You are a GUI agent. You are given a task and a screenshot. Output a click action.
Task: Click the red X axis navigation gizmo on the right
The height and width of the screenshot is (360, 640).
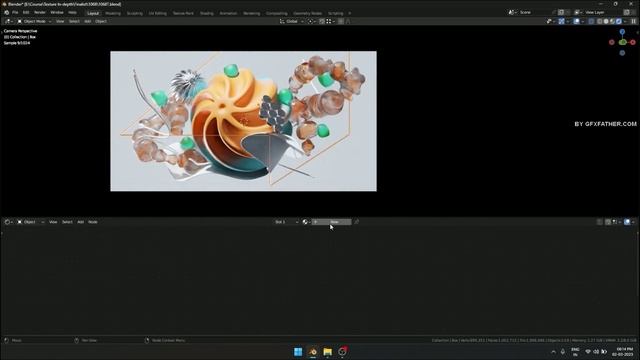point(633,42)
